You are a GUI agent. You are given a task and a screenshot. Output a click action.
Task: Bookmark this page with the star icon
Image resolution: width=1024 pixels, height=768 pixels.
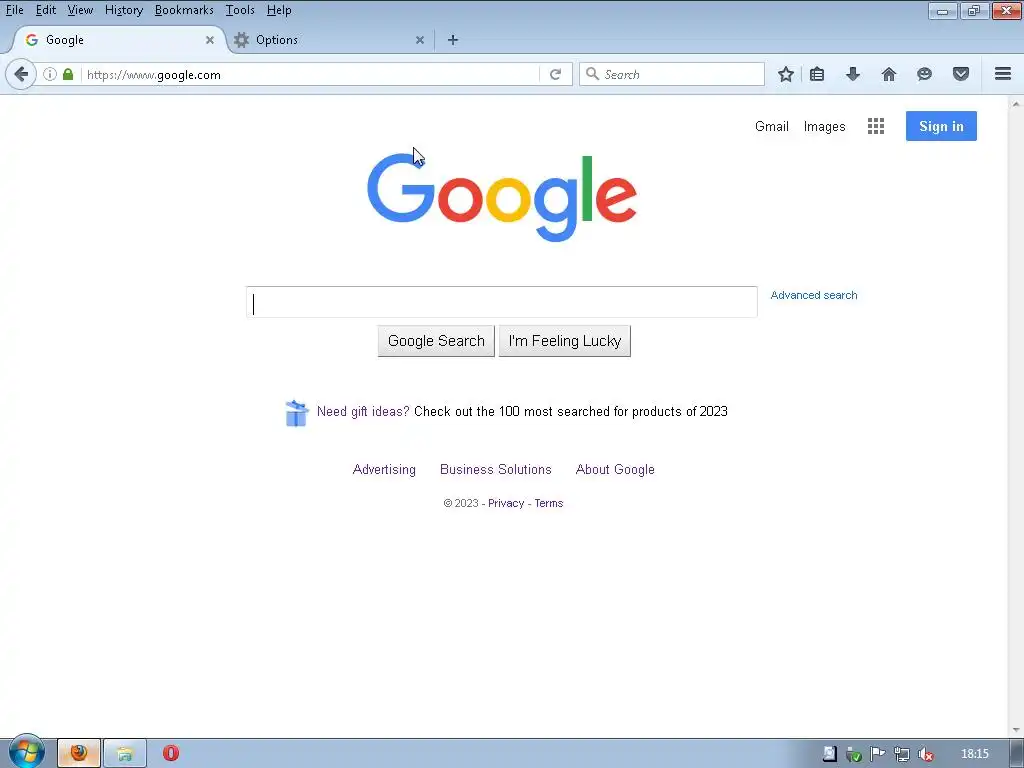[x=786, y=74]
